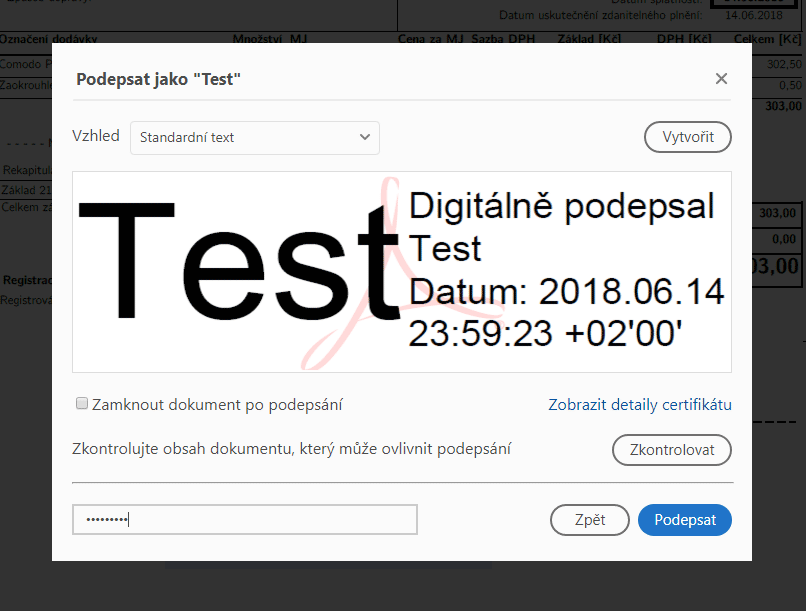Image resolution: width=806 pixels, height=611 pixels.
Task: Click "Základ [Kč]" column header in document
Action: [x=589, y=39]
